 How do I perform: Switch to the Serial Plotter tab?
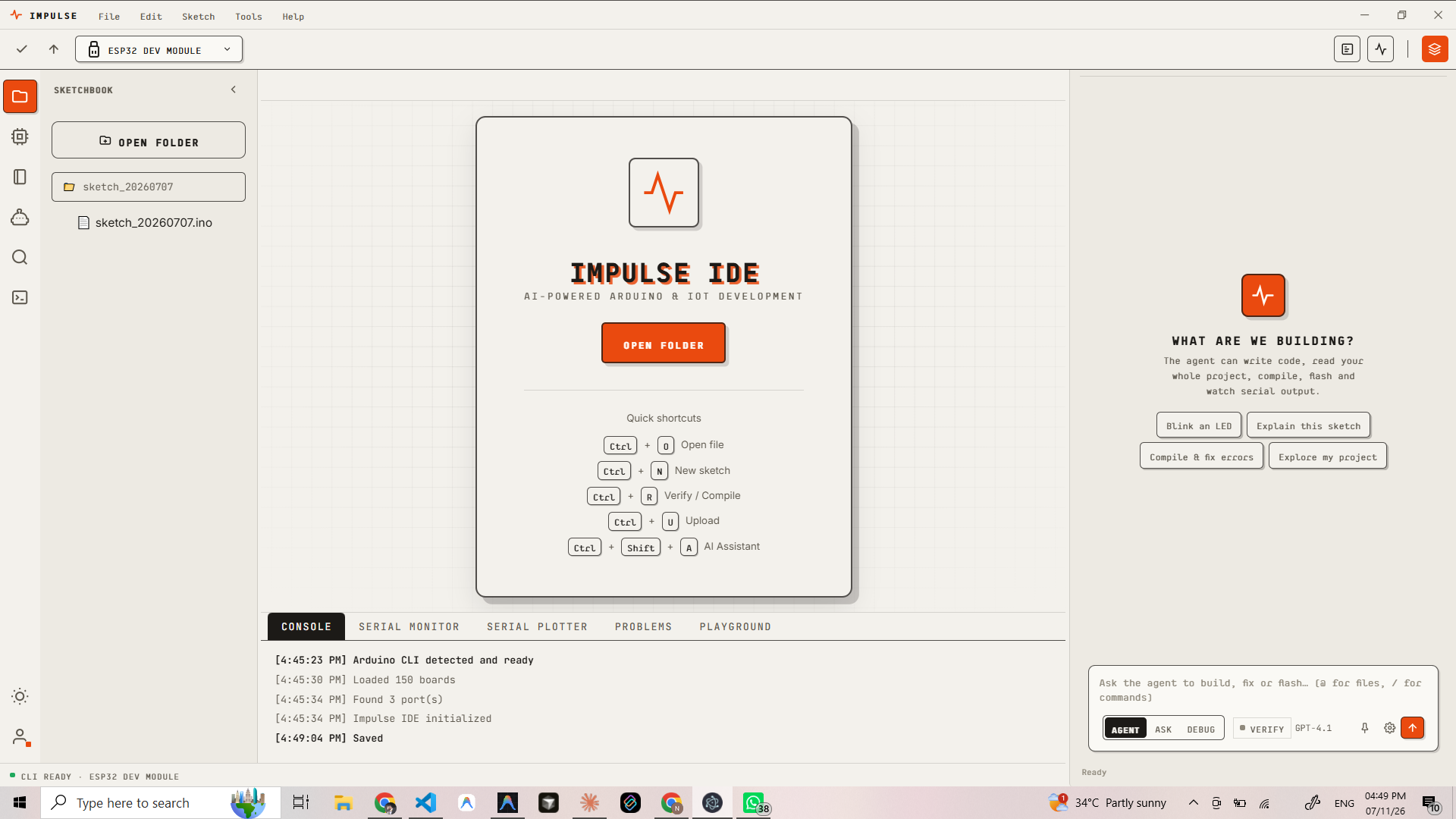click(537, 626)
